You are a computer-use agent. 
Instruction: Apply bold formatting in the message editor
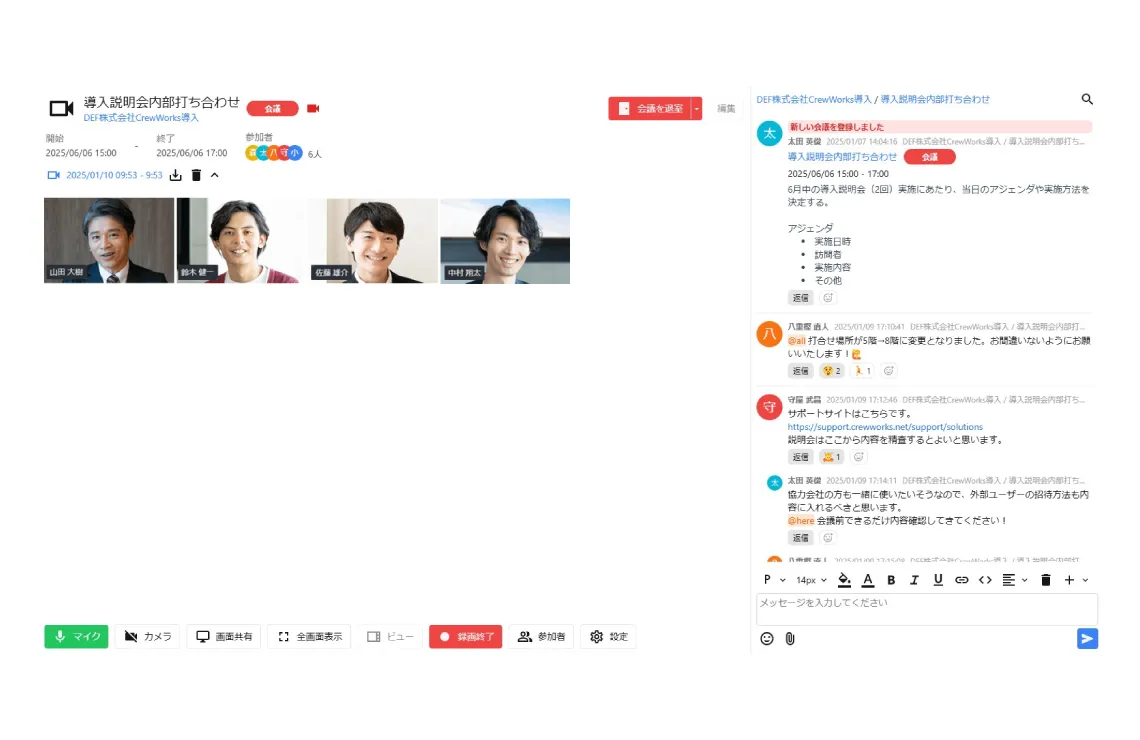tap(891, 580)
